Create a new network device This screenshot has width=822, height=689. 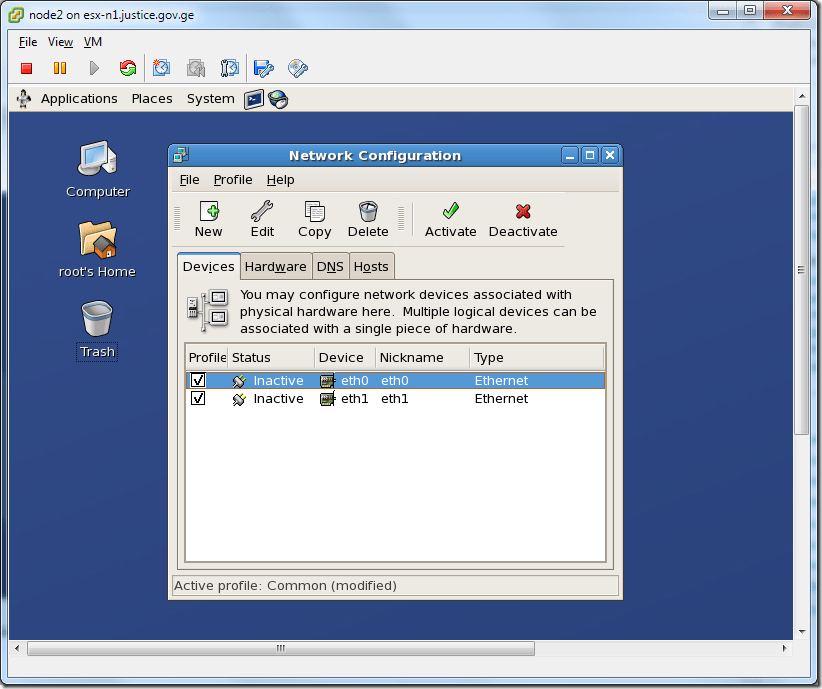(208, 218)
